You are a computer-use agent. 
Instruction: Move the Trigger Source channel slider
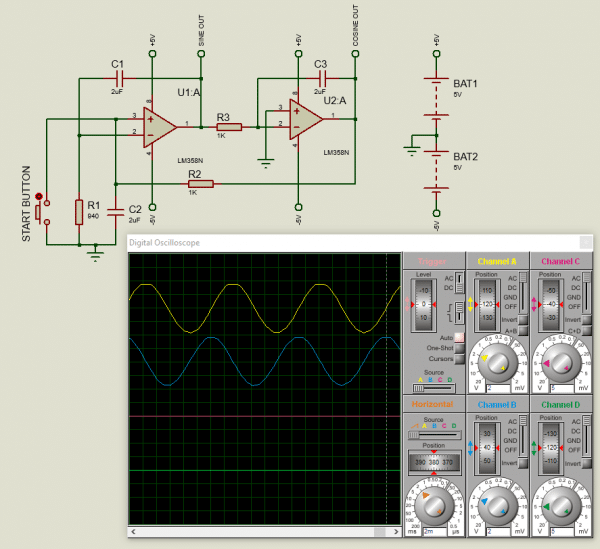(x=434, y=388)
